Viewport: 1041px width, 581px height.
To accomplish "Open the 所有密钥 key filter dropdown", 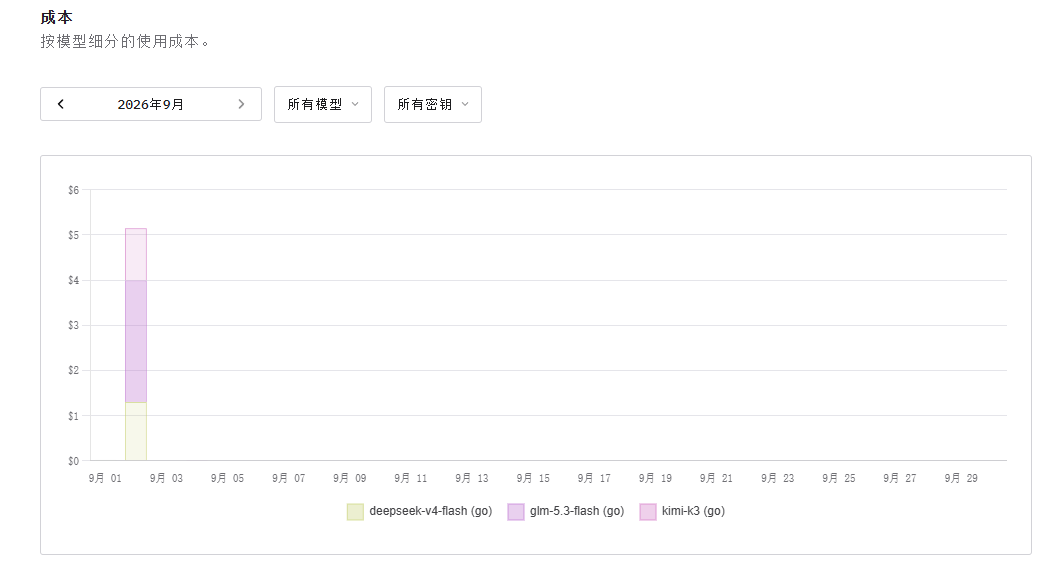I will click(433, 104).
